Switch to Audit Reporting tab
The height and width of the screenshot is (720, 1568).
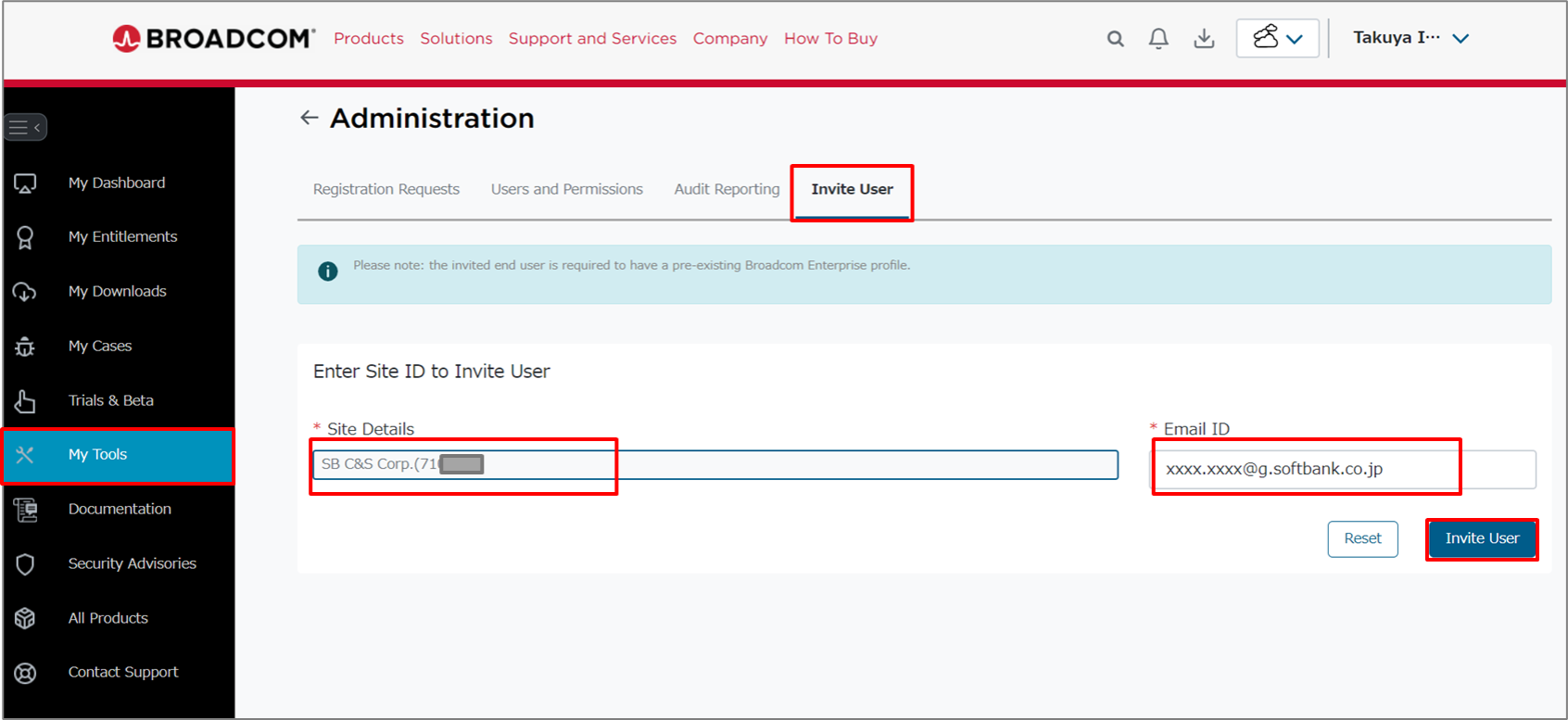pyautogui.click(x=727, y=189)
